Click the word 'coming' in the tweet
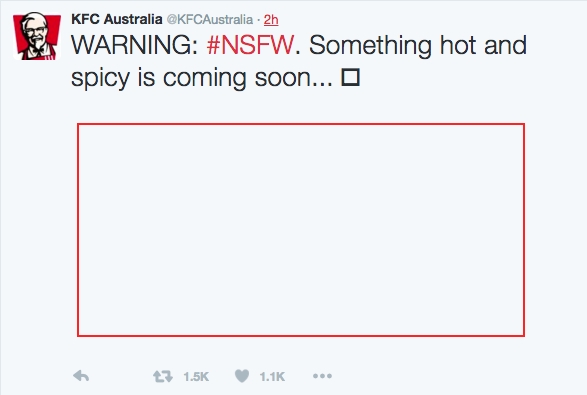Screen dimensions: 587x395 (204, 79)
